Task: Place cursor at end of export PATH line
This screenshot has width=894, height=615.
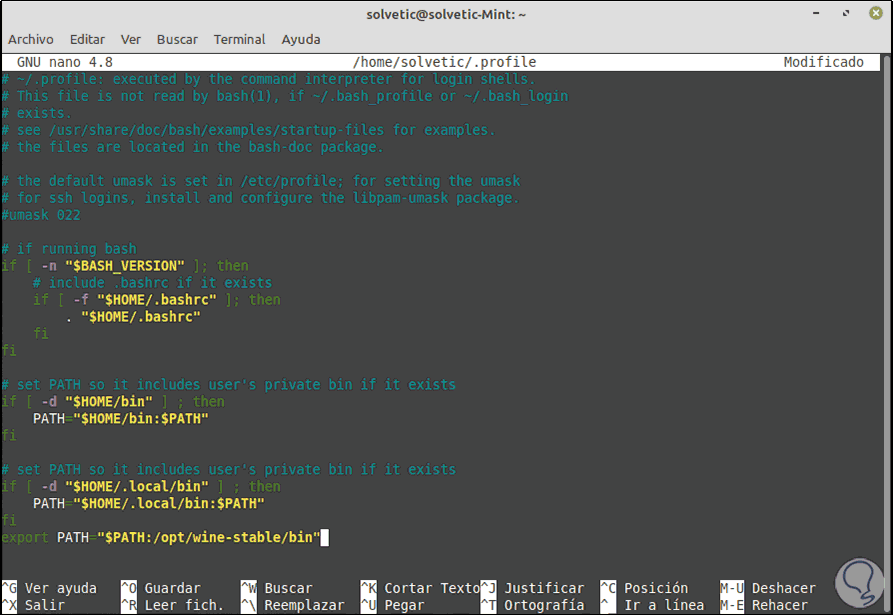Action: 324,538
